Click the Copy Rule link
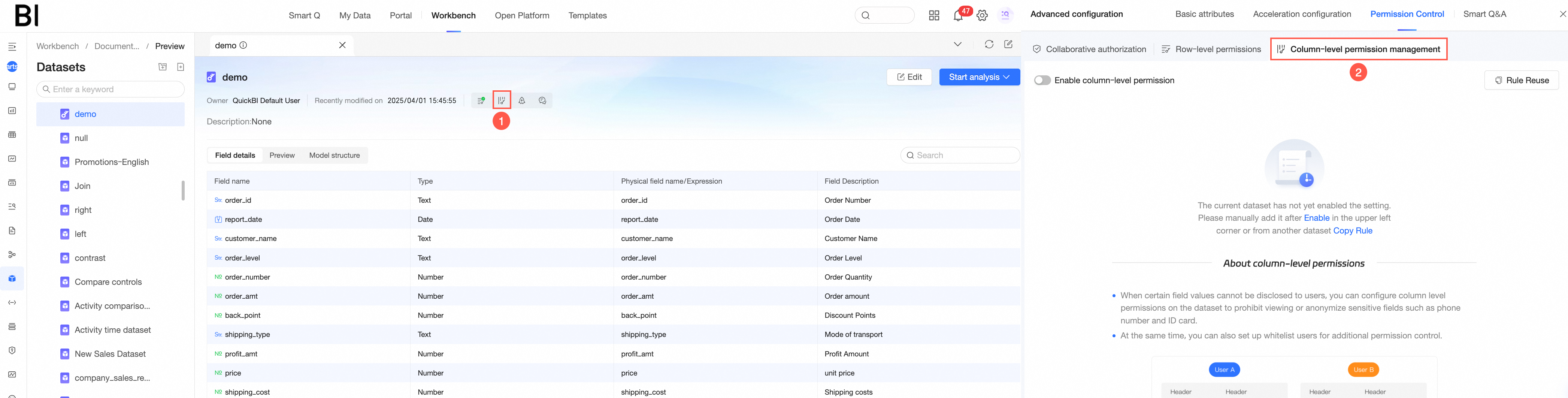 click(x=1353, y=230)
